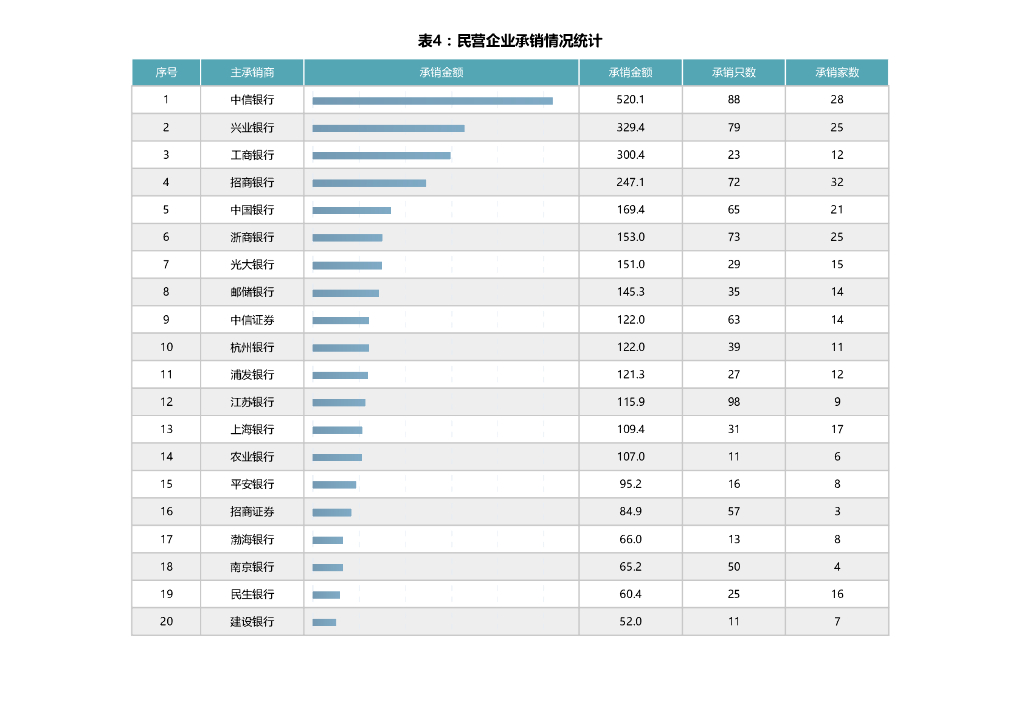Click the 兴业银行 name cell
Viewport: 1024px width, 724px height.
click(x=252, y=127)
